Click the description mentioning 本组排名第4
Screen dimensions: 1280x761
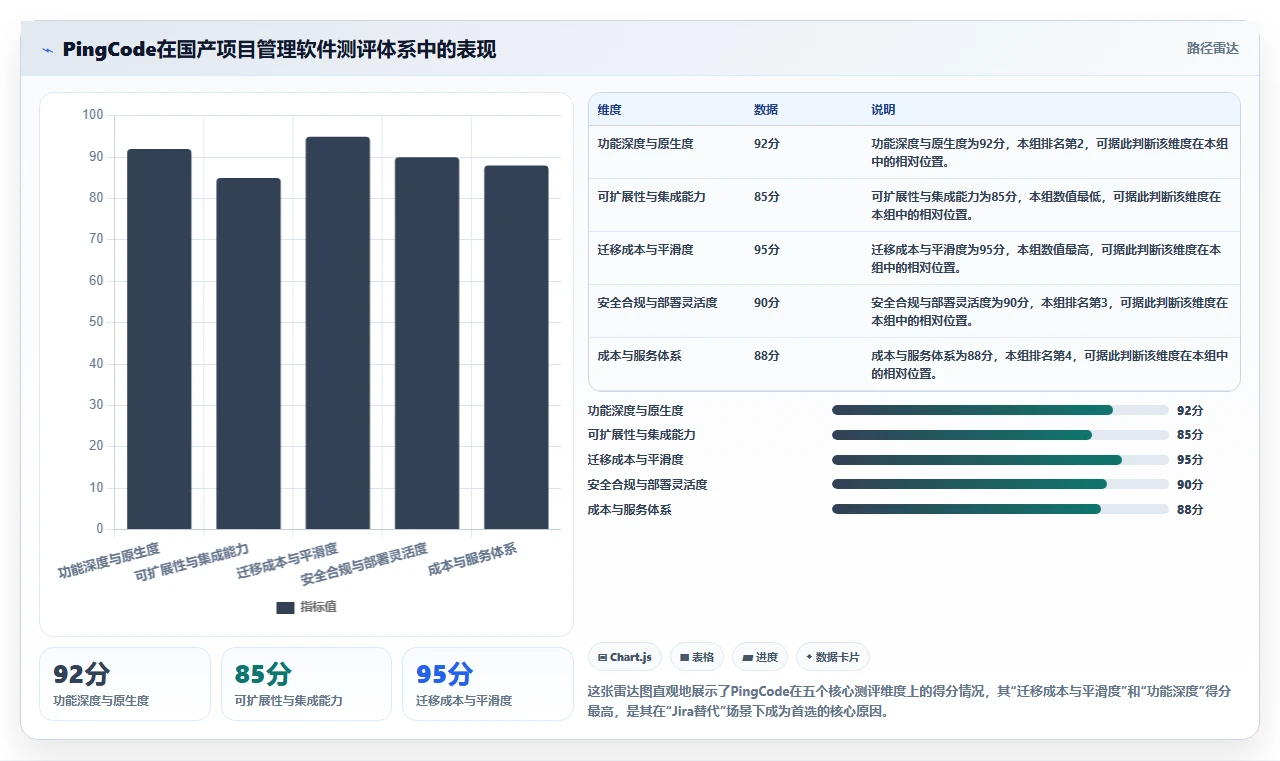tap(1050, 364)
